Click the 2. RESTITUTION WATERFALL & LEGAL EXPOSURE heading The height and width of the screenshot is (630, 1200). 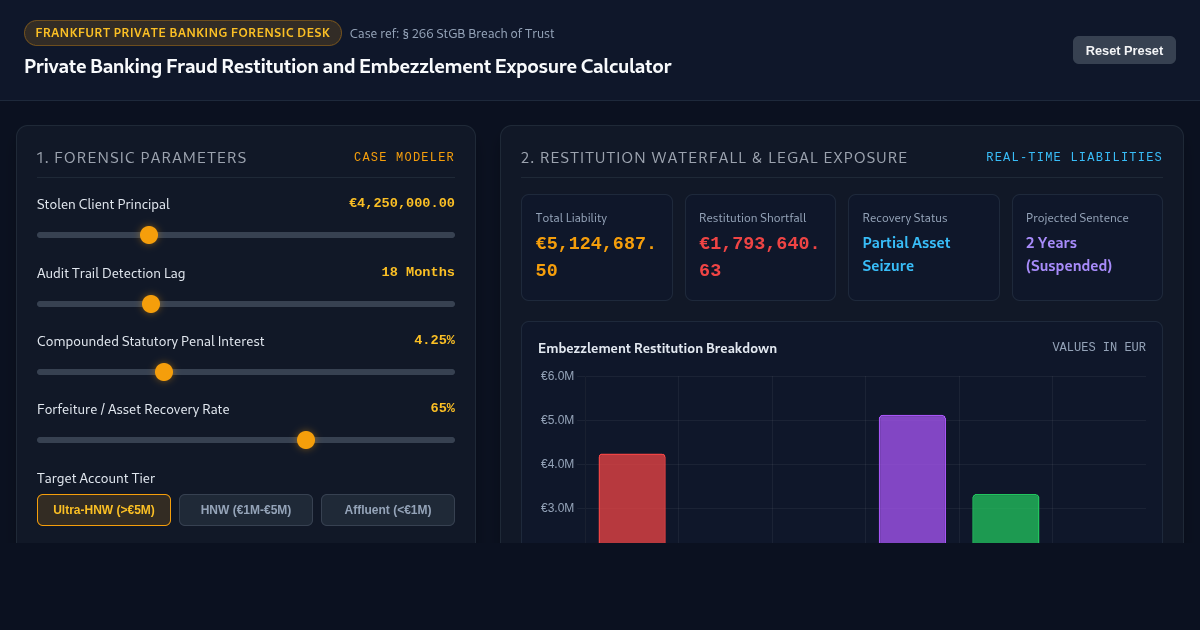pyautogui.click(x=714, y=158)
